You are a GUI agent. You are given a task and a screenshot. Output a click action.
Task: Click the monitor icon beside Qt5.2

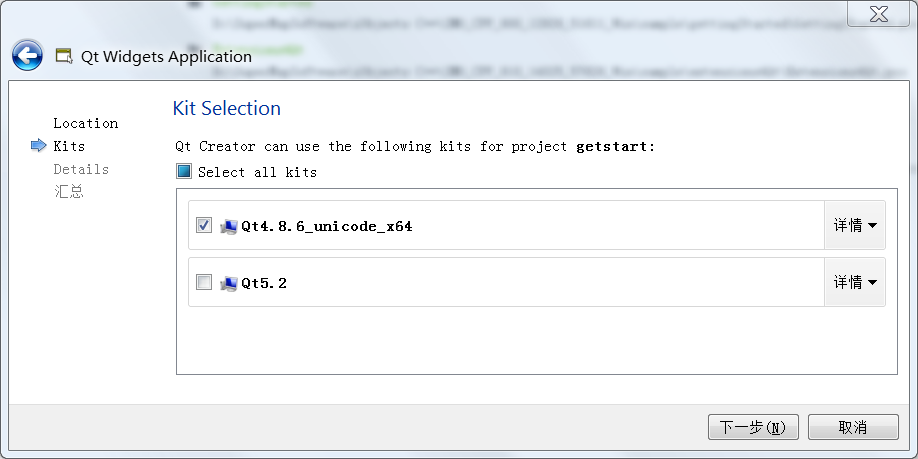point(228,283)
